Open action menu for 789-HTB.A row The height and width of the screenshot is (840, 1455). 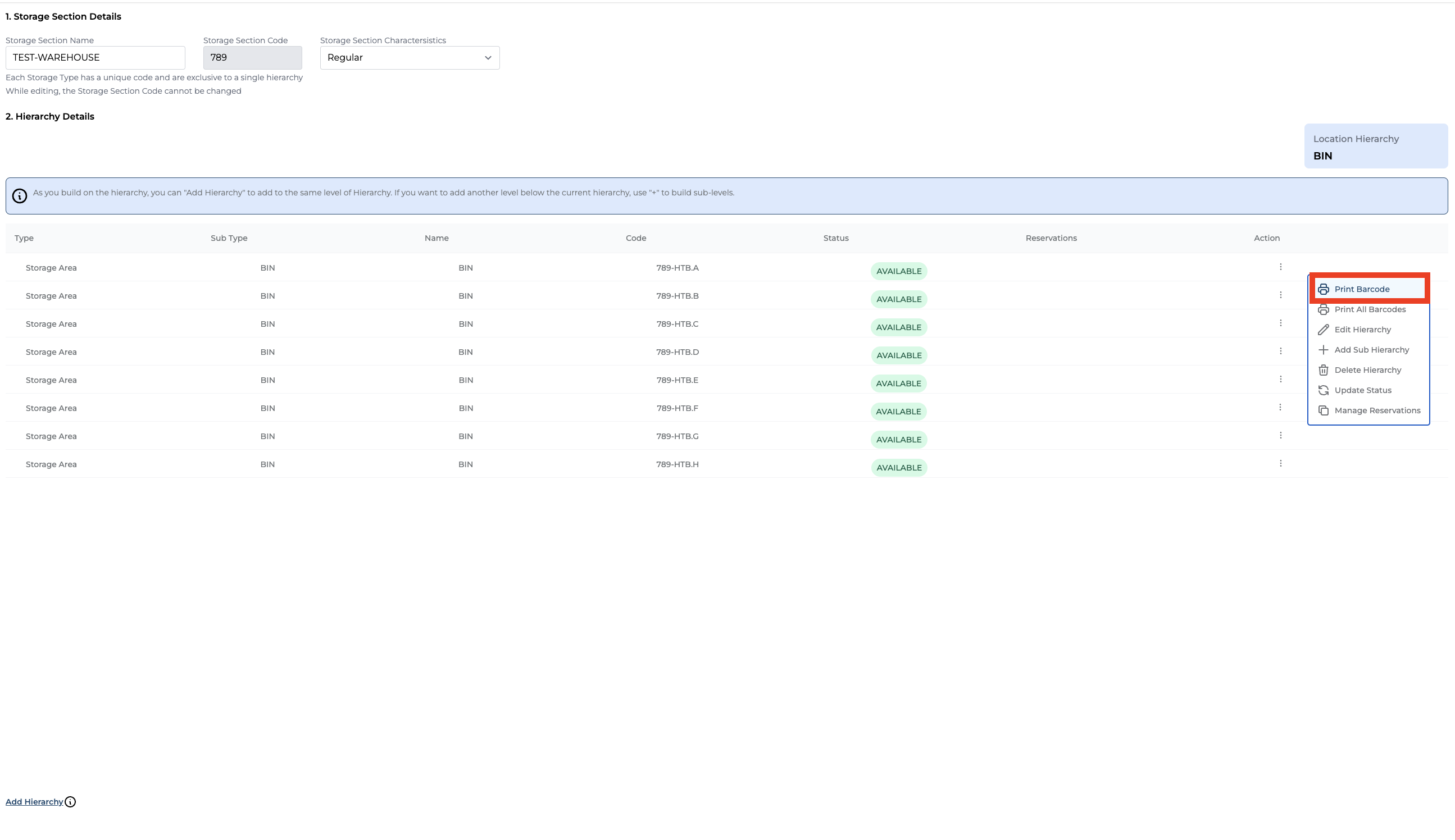click(1280, 267)
